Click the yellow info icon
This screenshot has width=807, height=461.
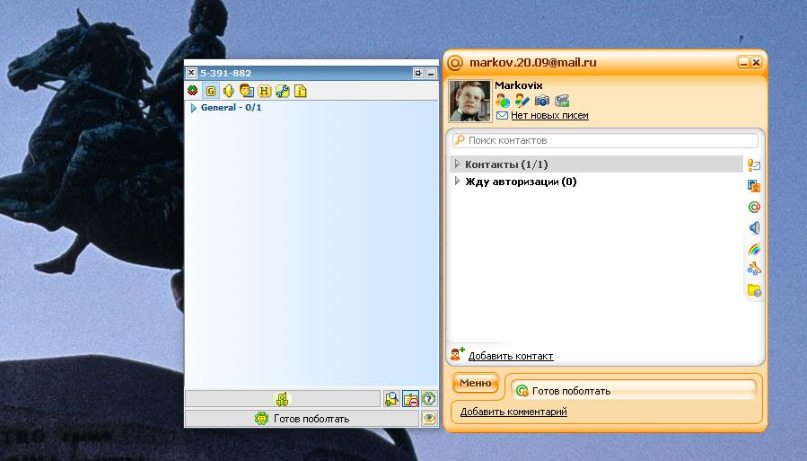(x=300, y=91)
